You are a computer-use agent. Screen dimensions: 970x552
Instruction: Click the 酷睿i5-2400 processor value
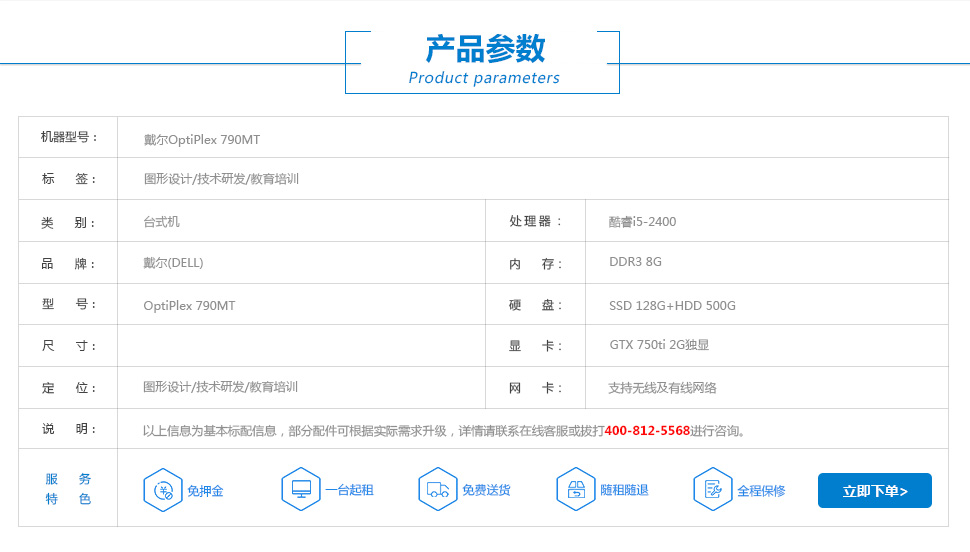[x=642, y=222]
